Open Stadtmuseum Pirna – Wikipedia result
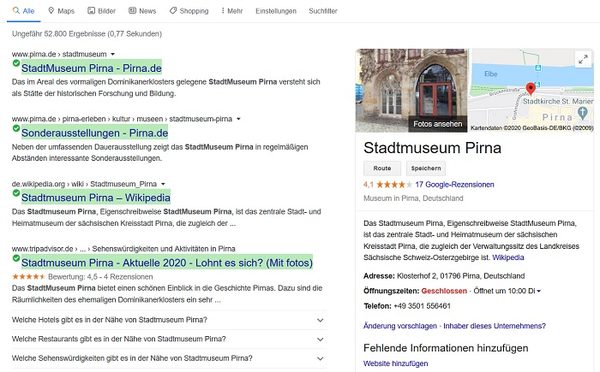This screenshot has width=600, height=372. tap(96, 198)
